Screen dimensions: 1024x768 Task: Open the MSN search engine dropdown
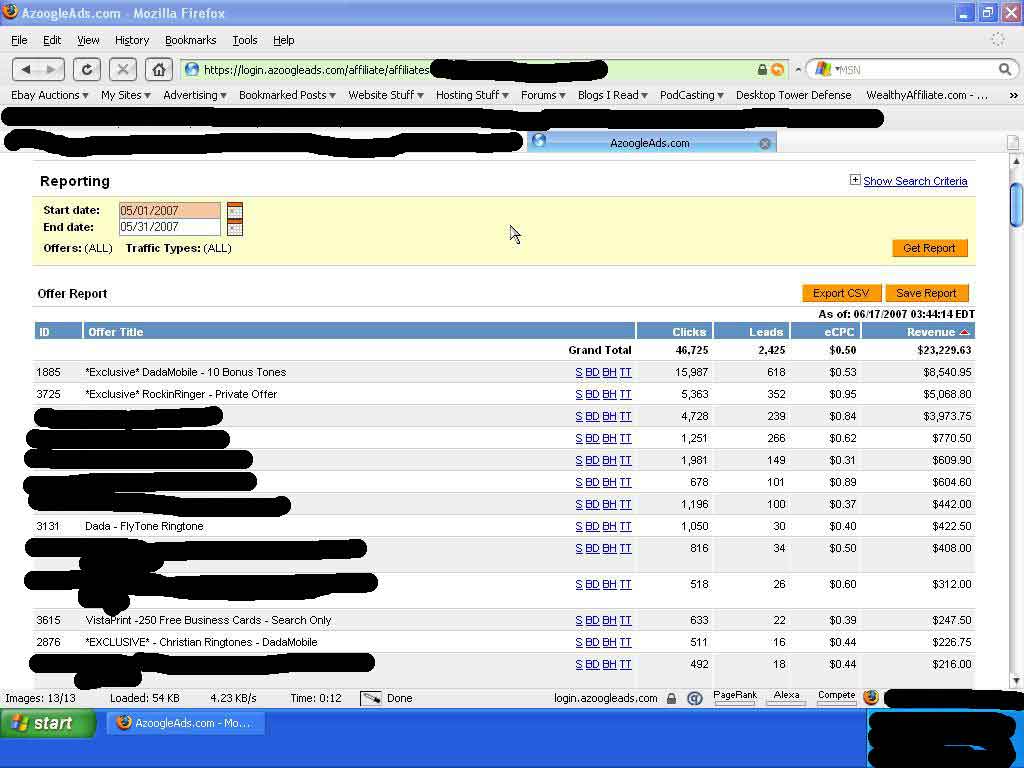point(825,69)
